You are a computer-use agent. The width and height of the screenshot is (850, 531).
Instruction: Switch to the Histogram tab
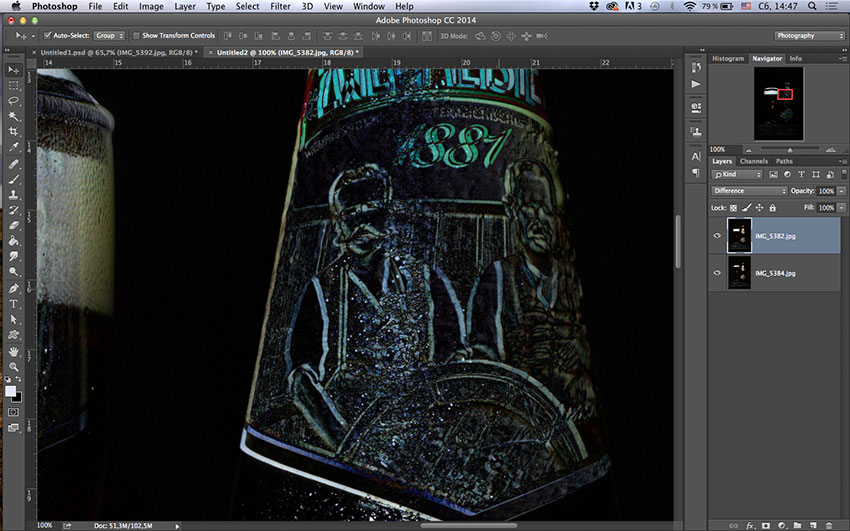coord(727,58)
